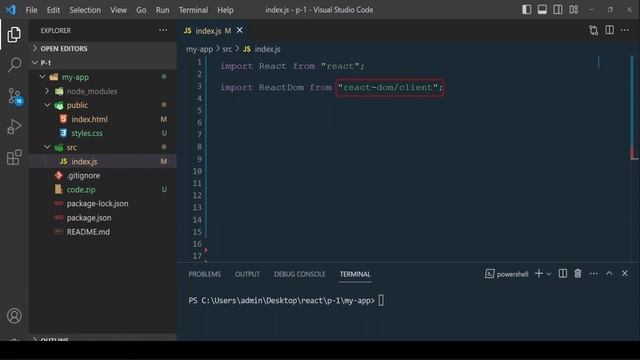Maximize the panel size with up chevron
This screenshot has height=360, width=640.
(609, 273)
